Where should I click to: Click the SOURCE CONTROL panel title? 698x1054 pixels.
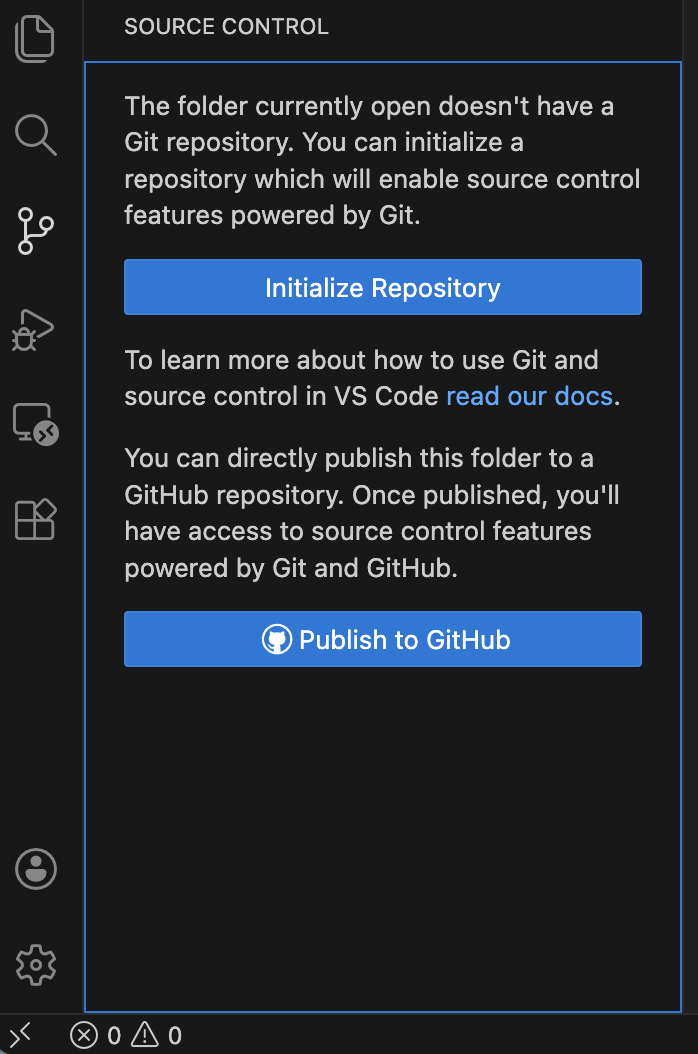coord(226,27)
